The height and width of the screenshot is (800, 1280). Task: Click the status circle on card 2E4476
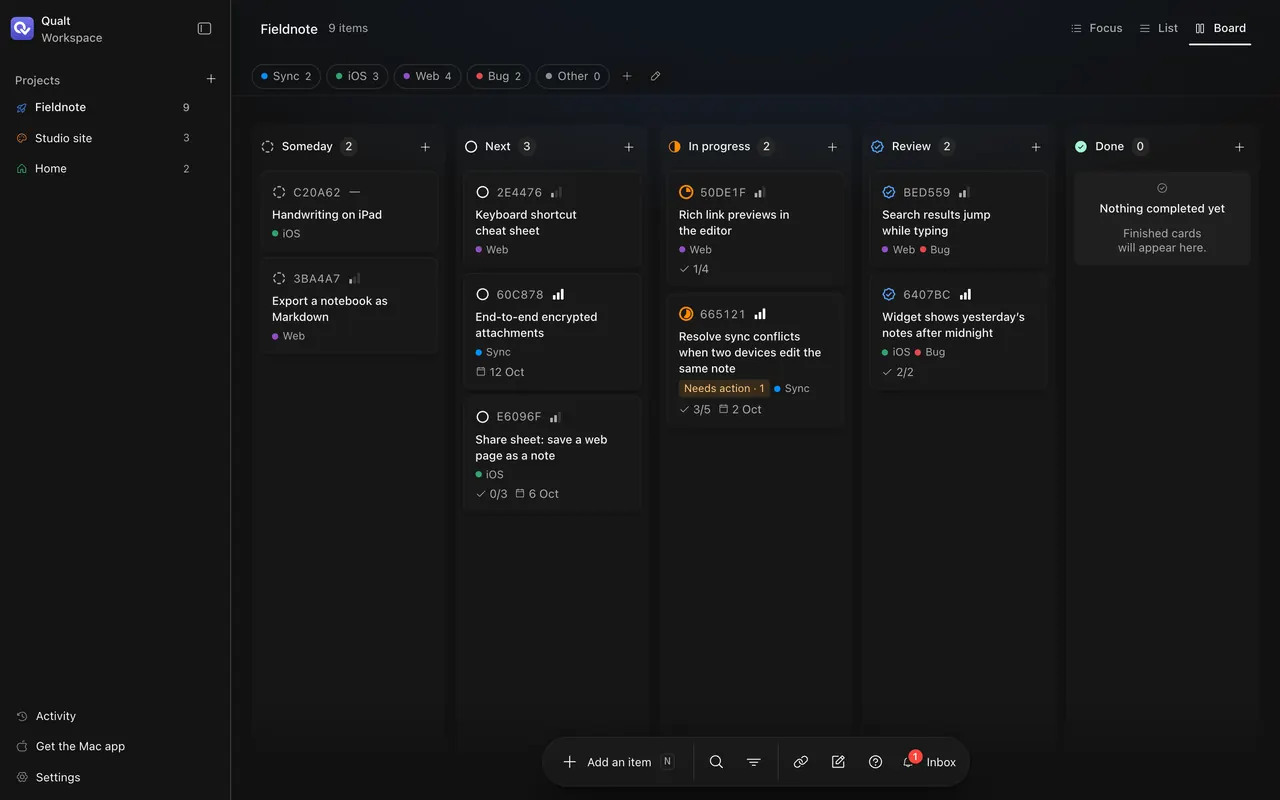coord(483,192)
